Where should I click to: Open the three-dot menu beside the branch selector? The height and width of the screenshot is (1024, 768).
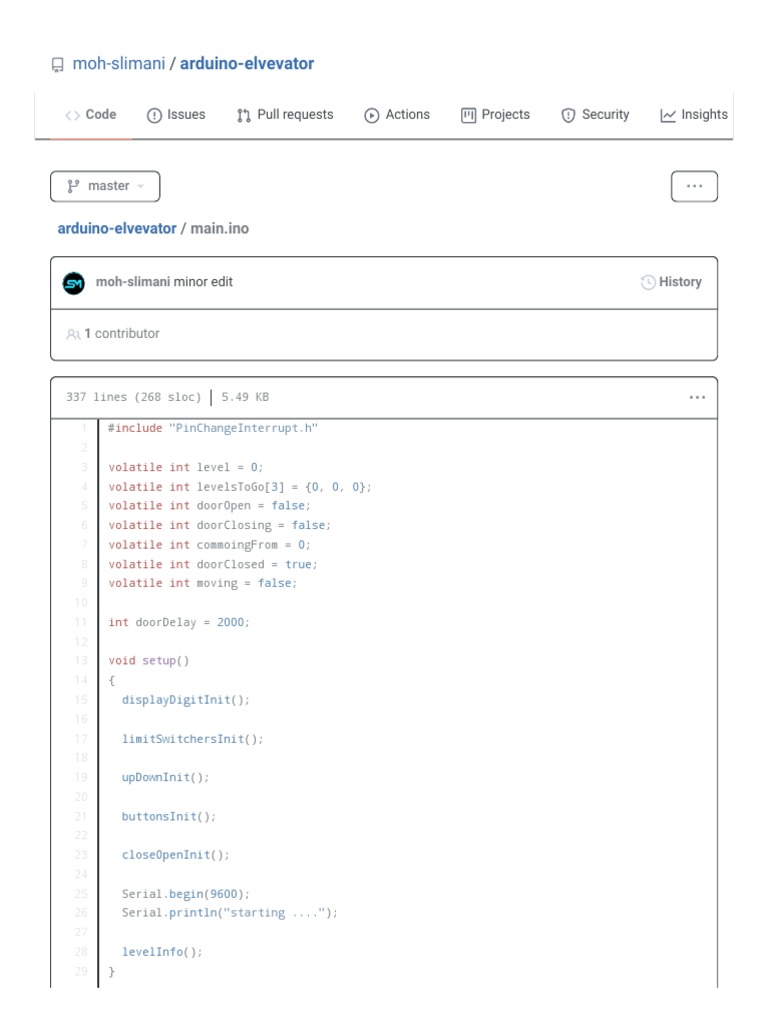point(694,186)
